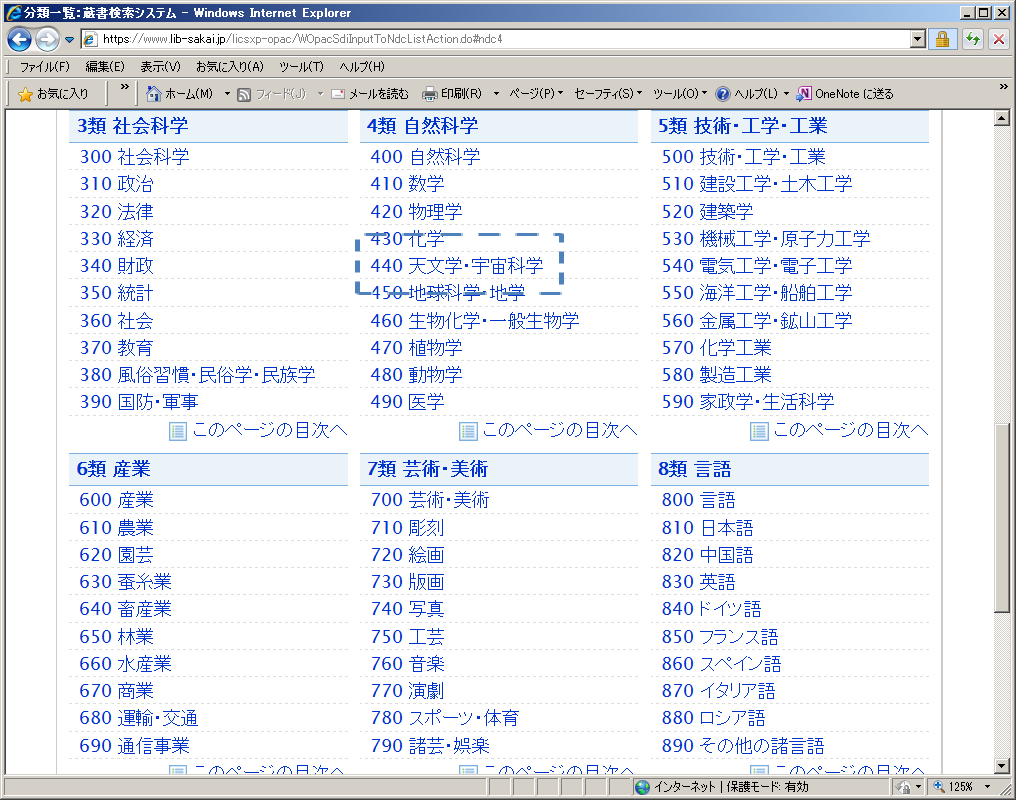Viewport: 1016px width, 800px height.
Task: Open the 380 風俗習慣・民俗学・民族学 link
Action: [198, 374]
